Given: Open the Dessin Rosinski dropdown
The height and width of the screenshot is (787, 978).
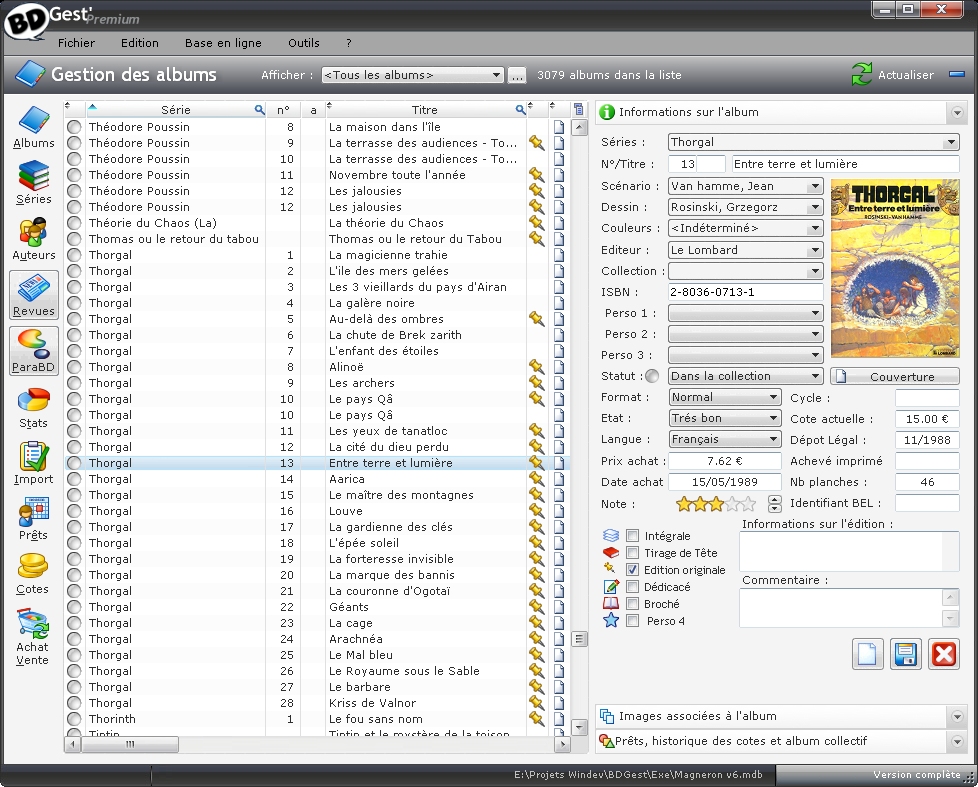Looking at the screenshot, I should 745,207.
